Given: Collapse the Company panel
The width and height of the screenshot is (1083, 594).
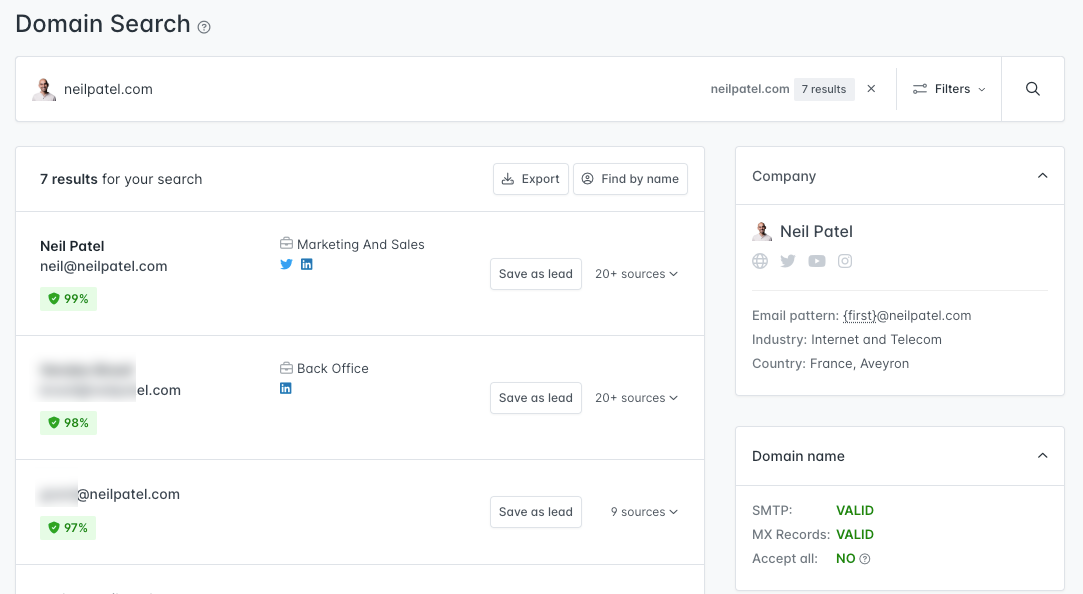Looking at the screenshot, I should coord(1042,176).
